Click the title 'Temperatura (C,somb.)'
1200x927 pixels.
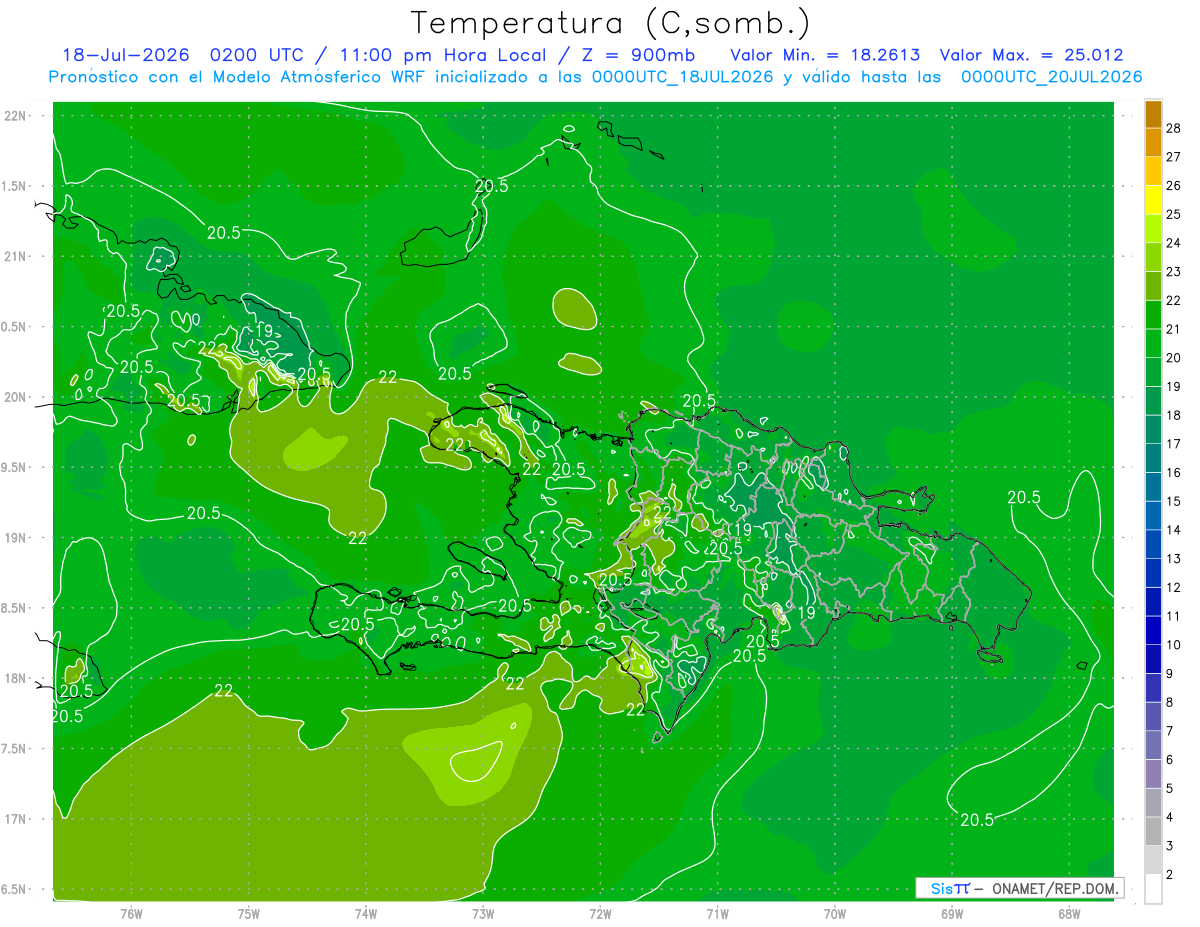[610, 23]
